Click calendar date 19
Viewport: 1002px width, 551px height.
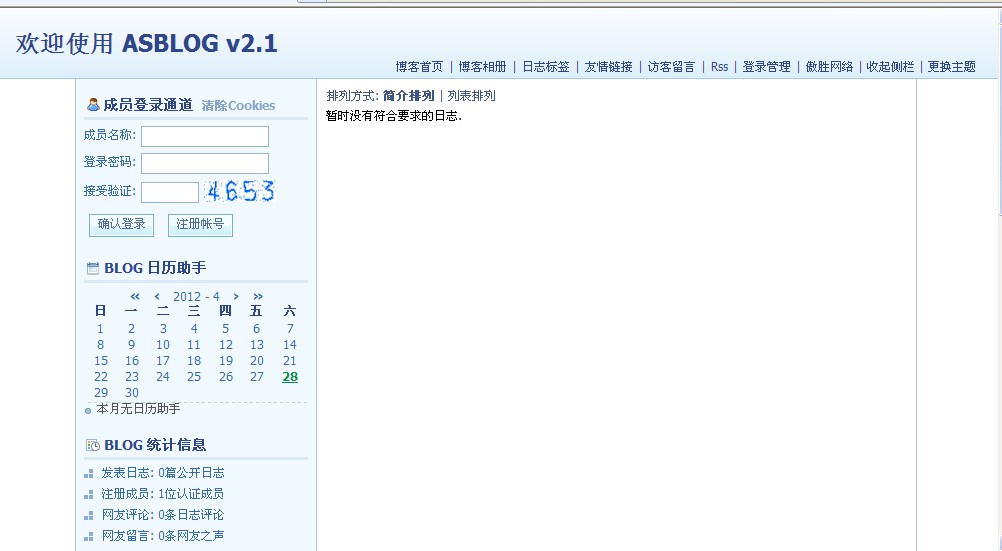(x=226, y=361)
